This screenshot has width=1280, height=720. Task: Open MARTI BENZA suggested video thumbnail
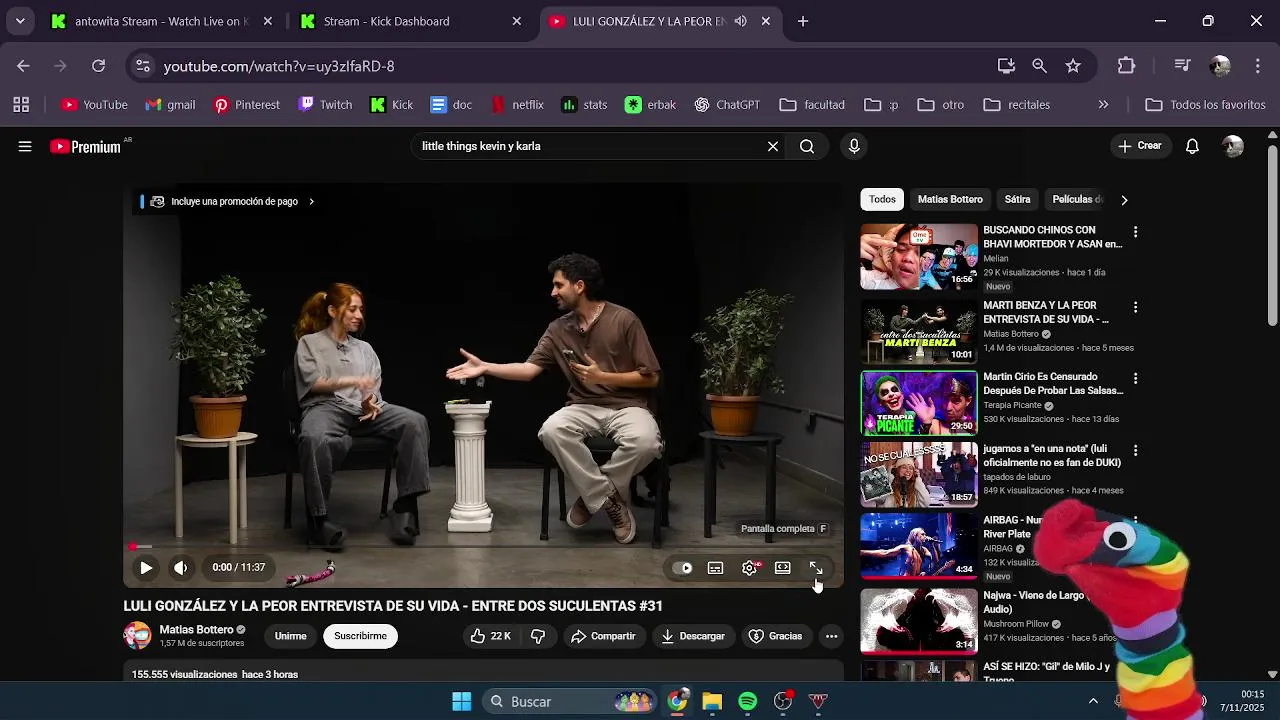(x=919, y=331)
